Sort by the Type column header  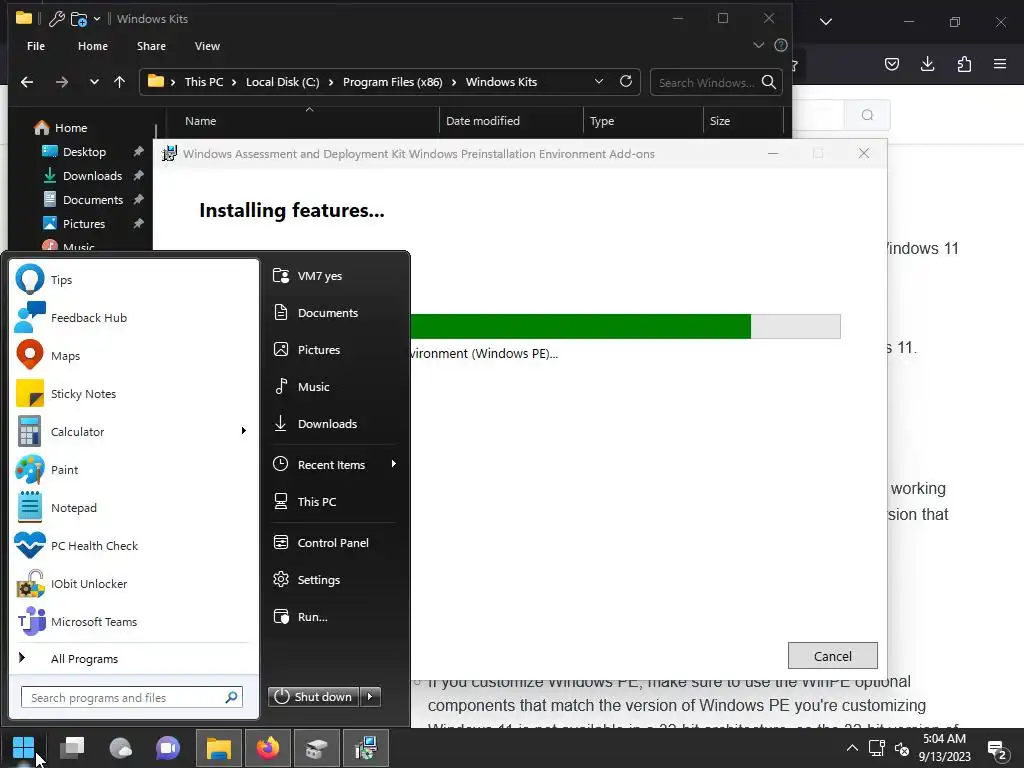[x=601, y=121]
